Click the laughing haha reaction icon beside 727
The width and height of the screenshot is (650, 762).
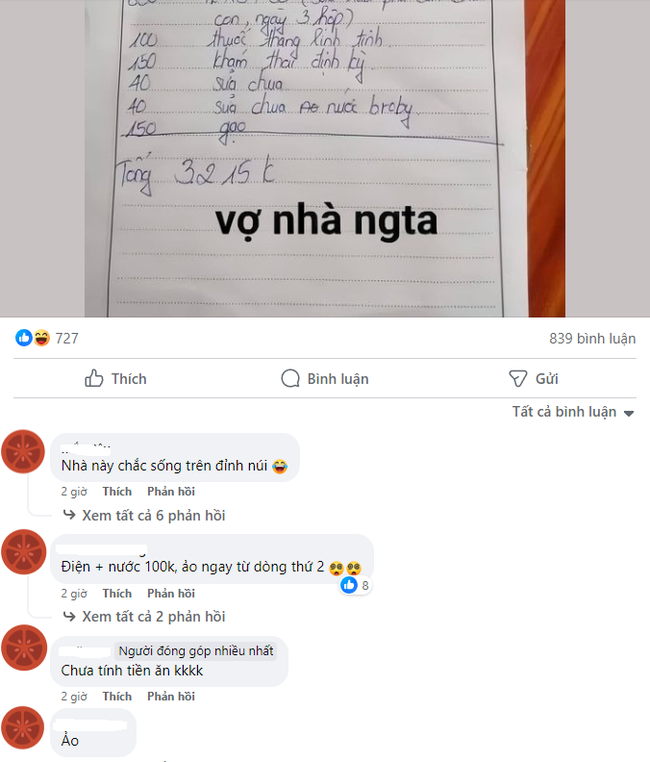pos(42,337)
